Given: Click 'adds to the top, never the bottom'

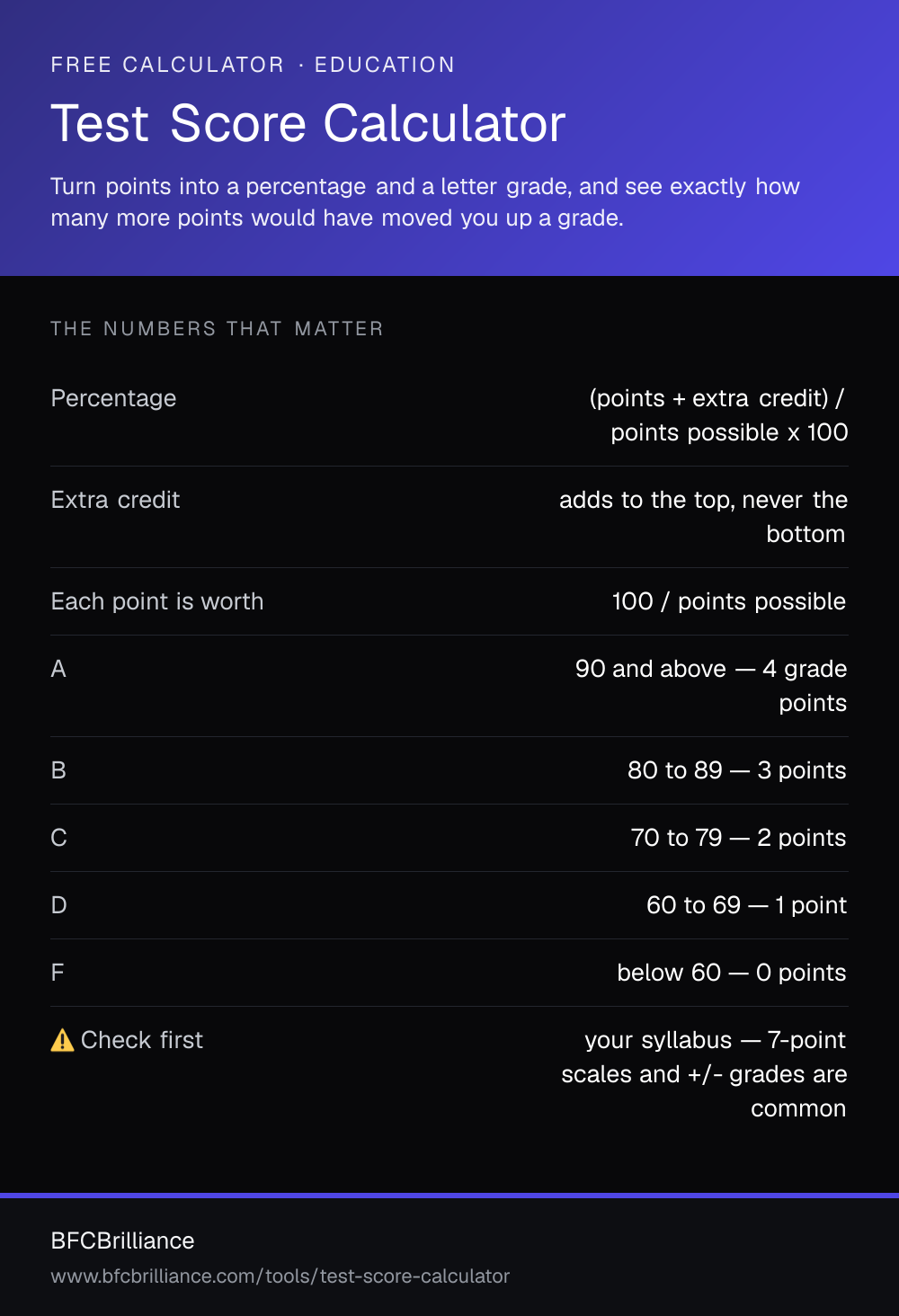Looking at the screenshot, I should [x=703, y=517].
